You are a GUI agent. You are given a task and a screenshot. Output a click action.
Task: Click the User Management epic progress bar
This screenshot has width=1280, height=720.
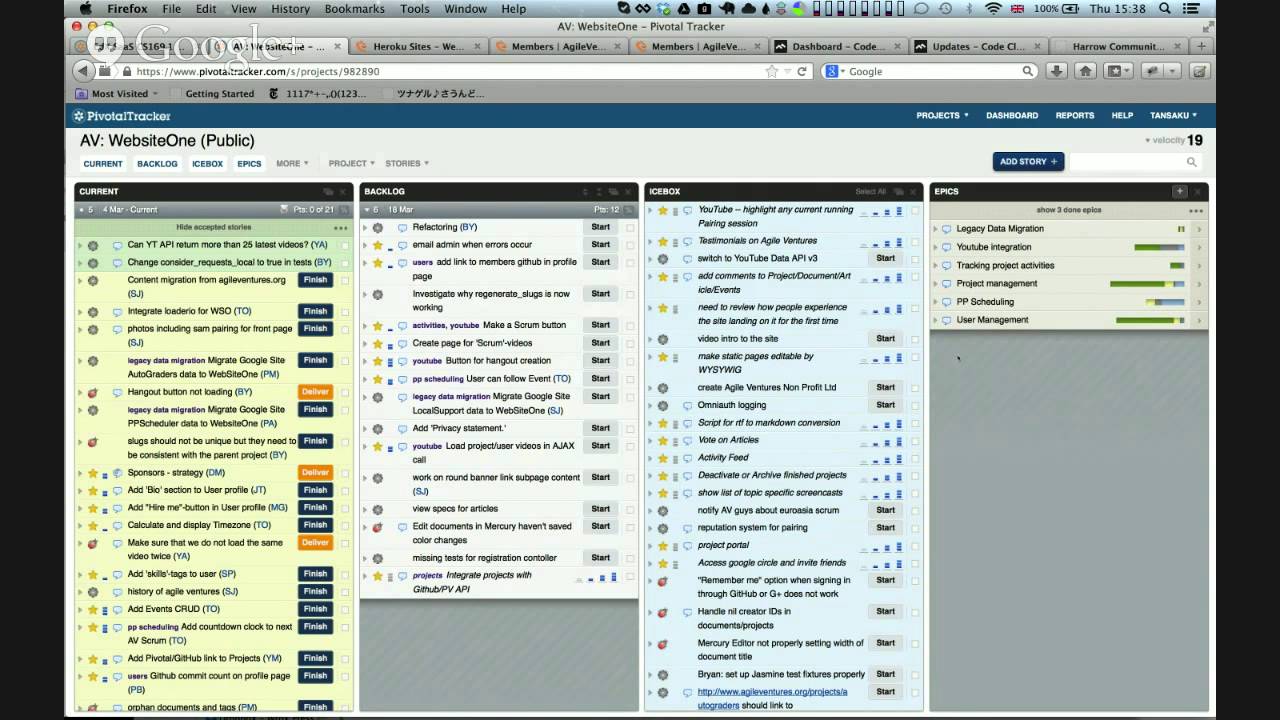1150,320
